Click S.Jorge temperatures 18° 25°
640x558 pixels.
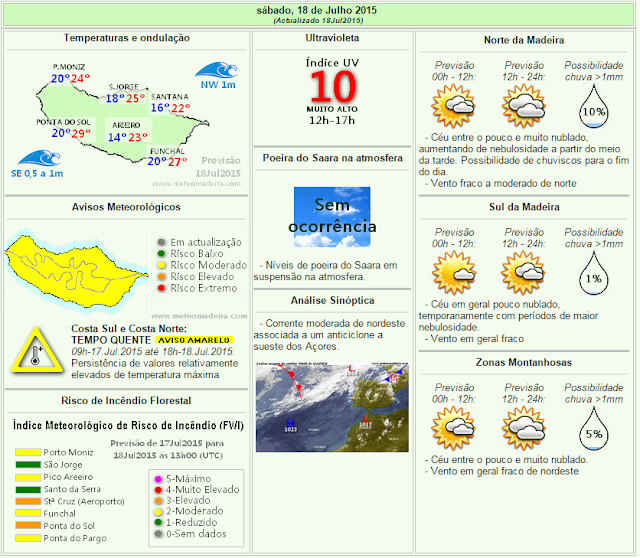[x=125, y=98]
